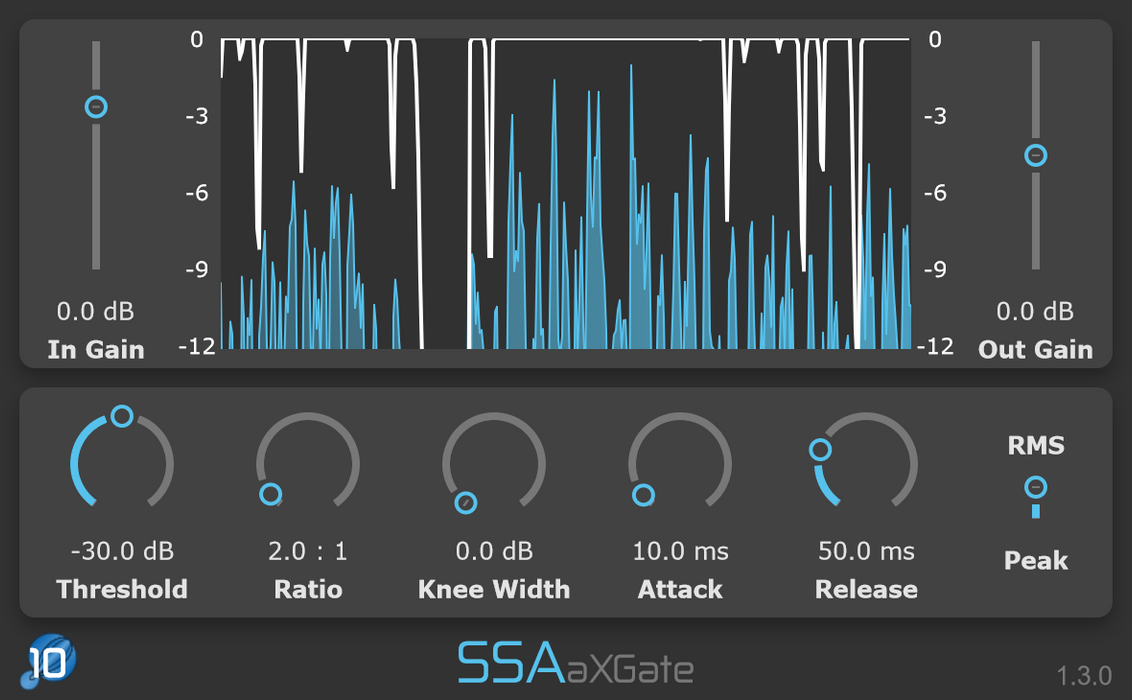Click the 10.0 ms attack value
The width and height of the screenshot is (1132, 700).
[x=680, y=551]
